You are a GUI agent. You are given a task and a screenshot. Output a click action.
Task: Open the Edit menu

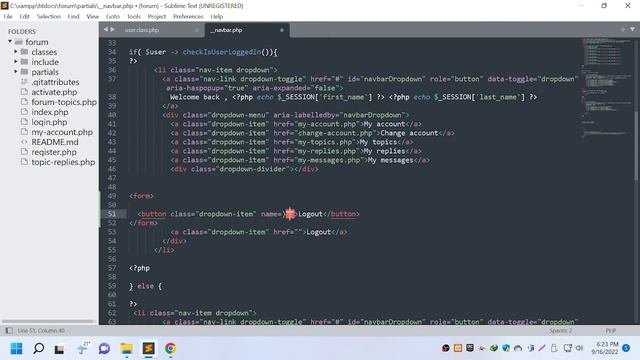click(x=24, y=16)
